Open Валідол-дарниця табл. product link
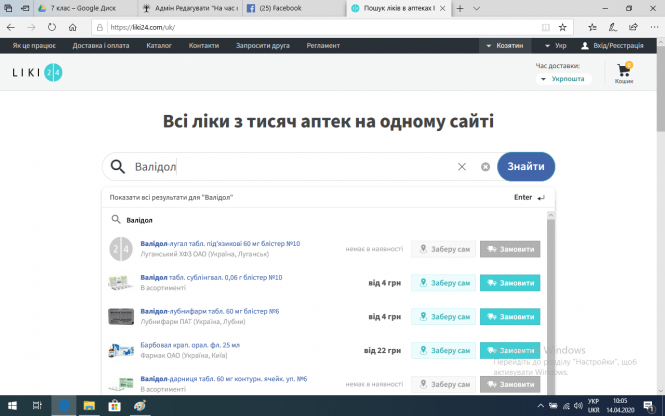Image resolution: width=665 pixels, height=416 pixels. coord(224,379)
